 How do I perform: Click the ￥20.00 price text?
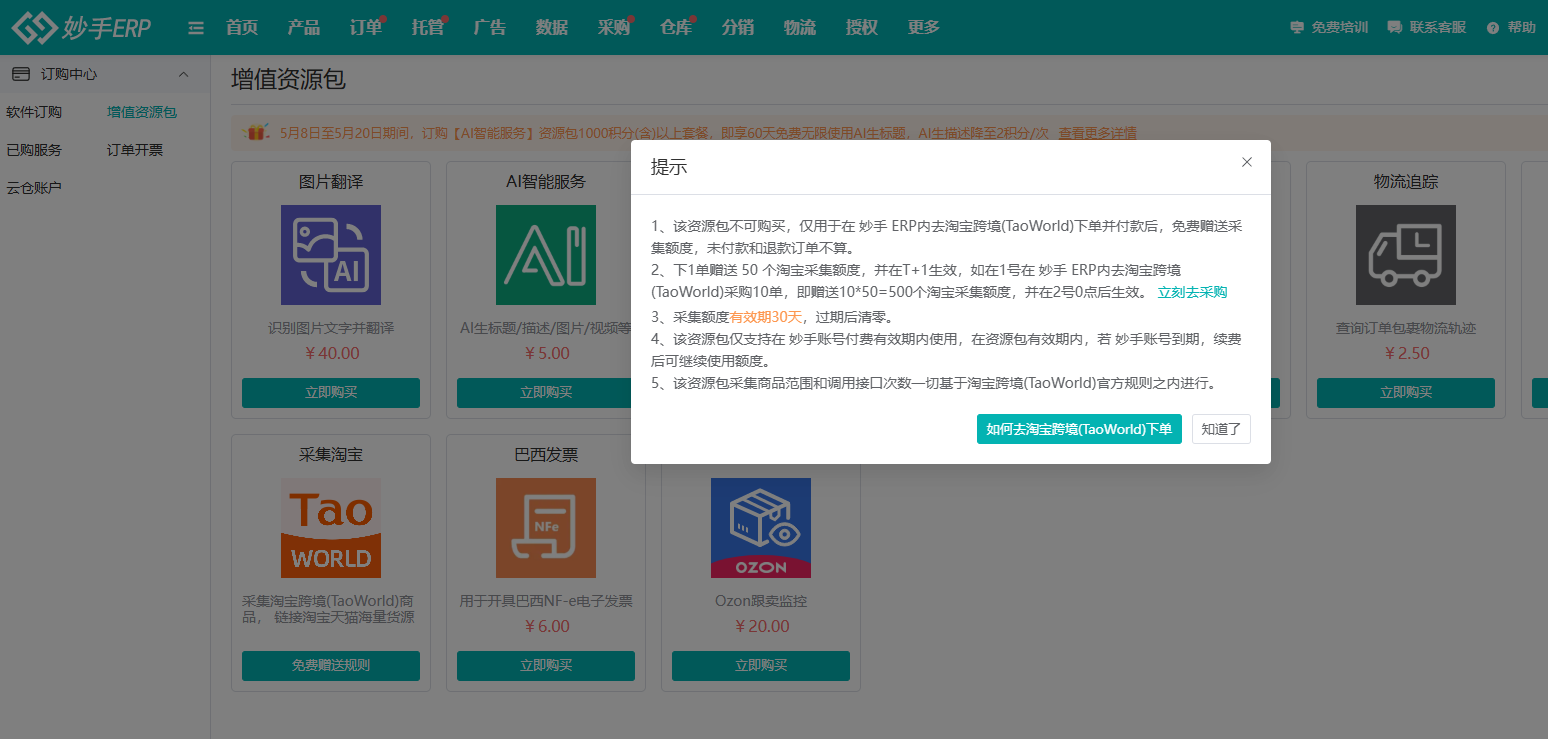click(761, 626)
